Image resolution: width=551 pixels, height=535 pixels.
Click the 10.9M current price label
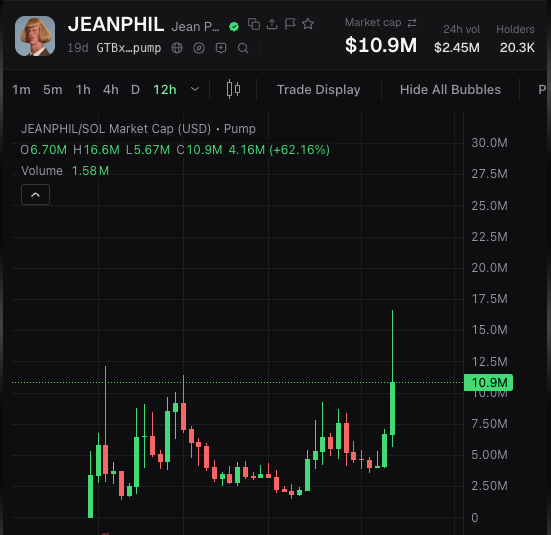coord(488,382)
